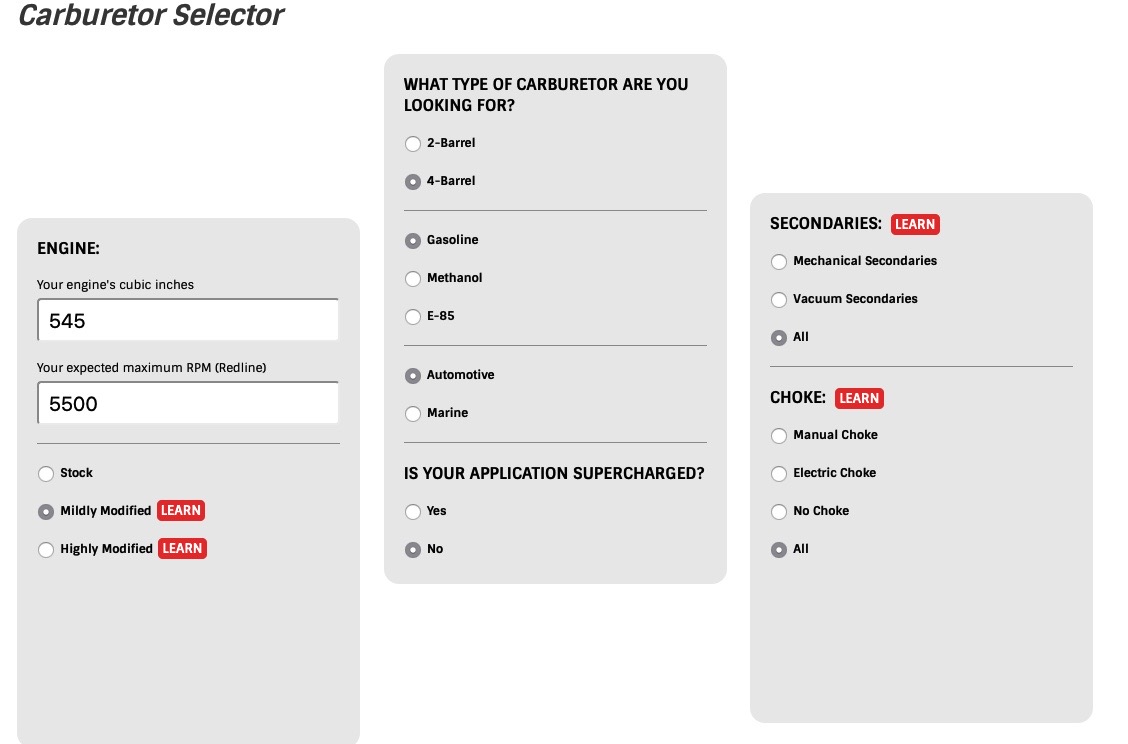This screenshot has width=1128, height=744.
Task: Pick the Marine application option
Action: (413, 414)
